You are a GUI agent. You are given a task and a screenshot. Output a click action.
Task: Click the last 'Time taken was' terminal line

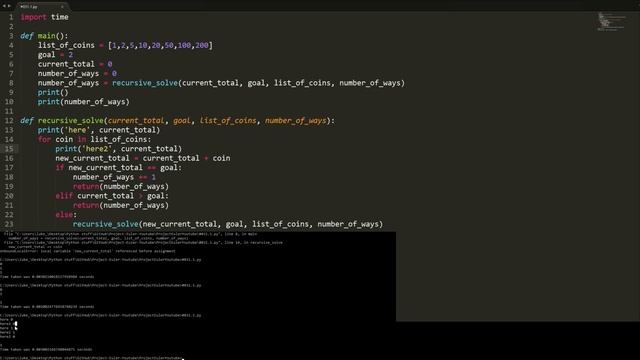pos(46,349)
